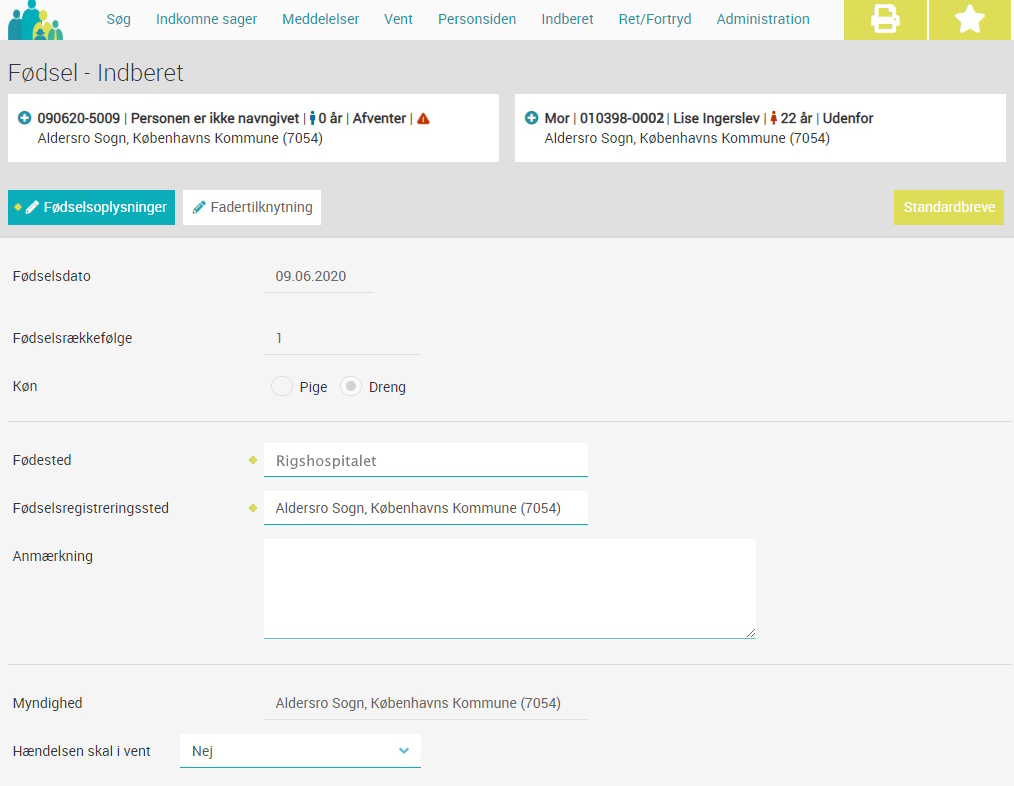Click pencil icon on Fødselsoplysninger tab
Image resolution: width=1014 pixels, height=786 pixels.
pos(32,207)
